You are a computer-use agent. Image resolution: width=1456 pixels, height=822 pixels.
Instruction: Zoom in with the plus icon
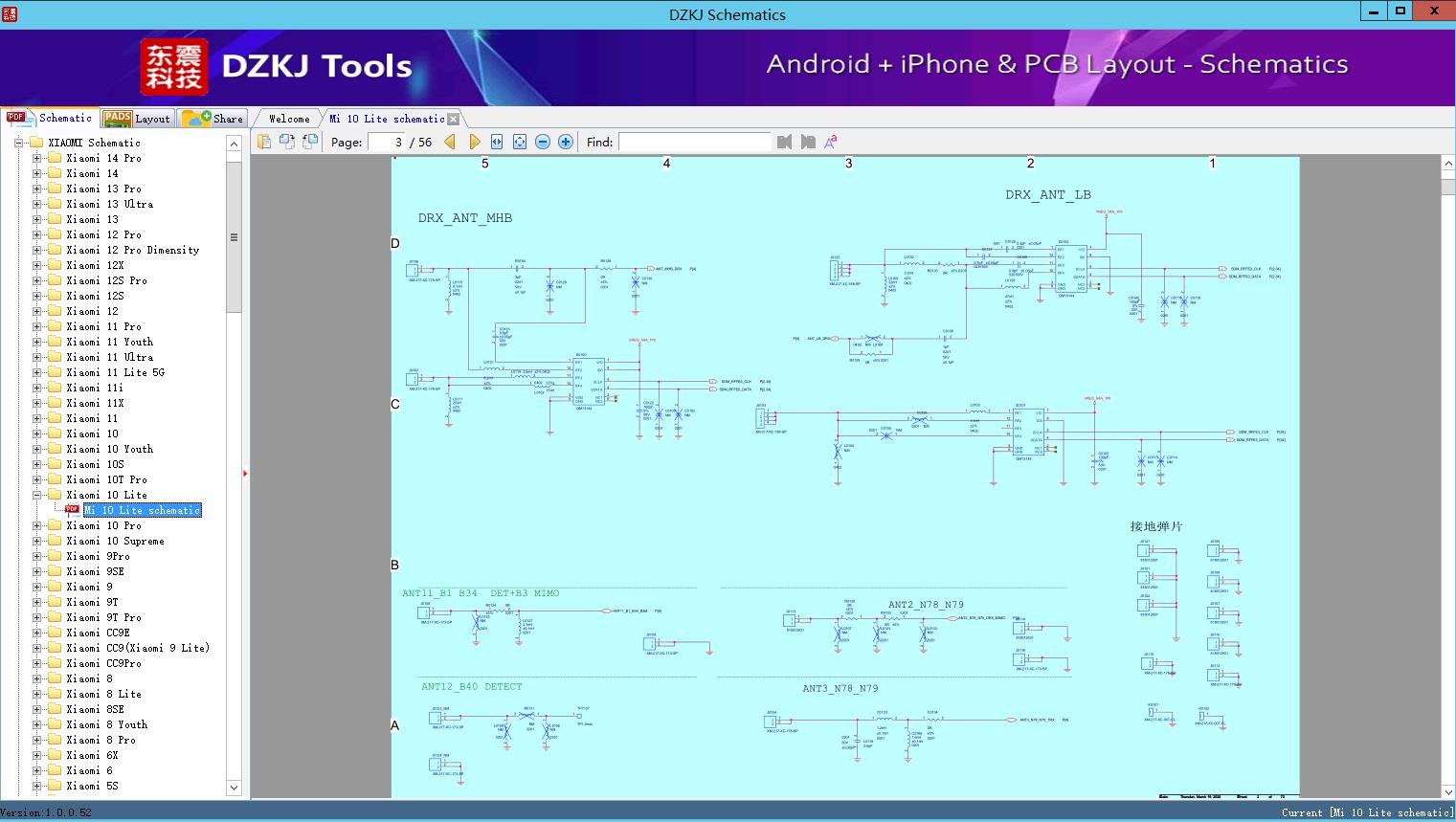[x=566, y=142]
